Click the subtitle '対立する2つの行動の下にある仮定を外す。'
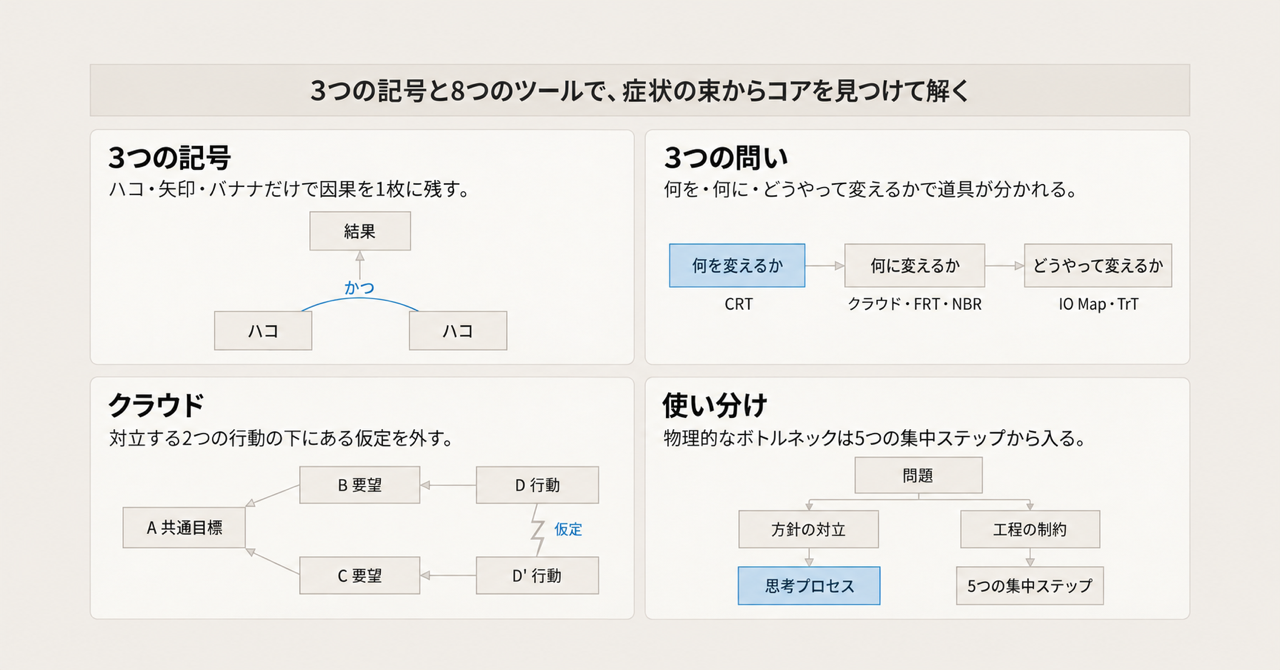 pyautogui.click(x=283, y=437)
